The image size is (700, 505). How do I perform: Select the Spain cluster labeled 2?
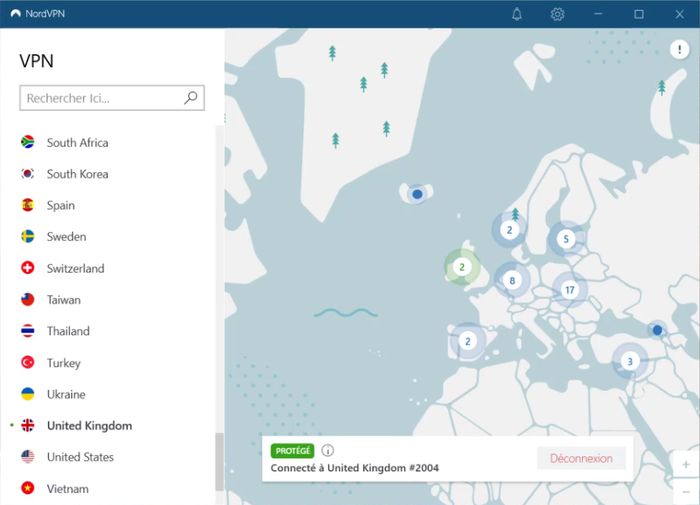tap(467, 342)
